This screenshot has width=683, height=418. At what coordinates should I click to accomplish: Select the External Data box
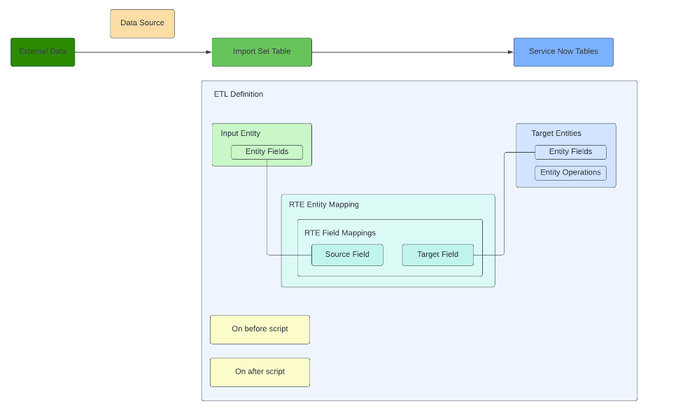click(x=43, y=52)
